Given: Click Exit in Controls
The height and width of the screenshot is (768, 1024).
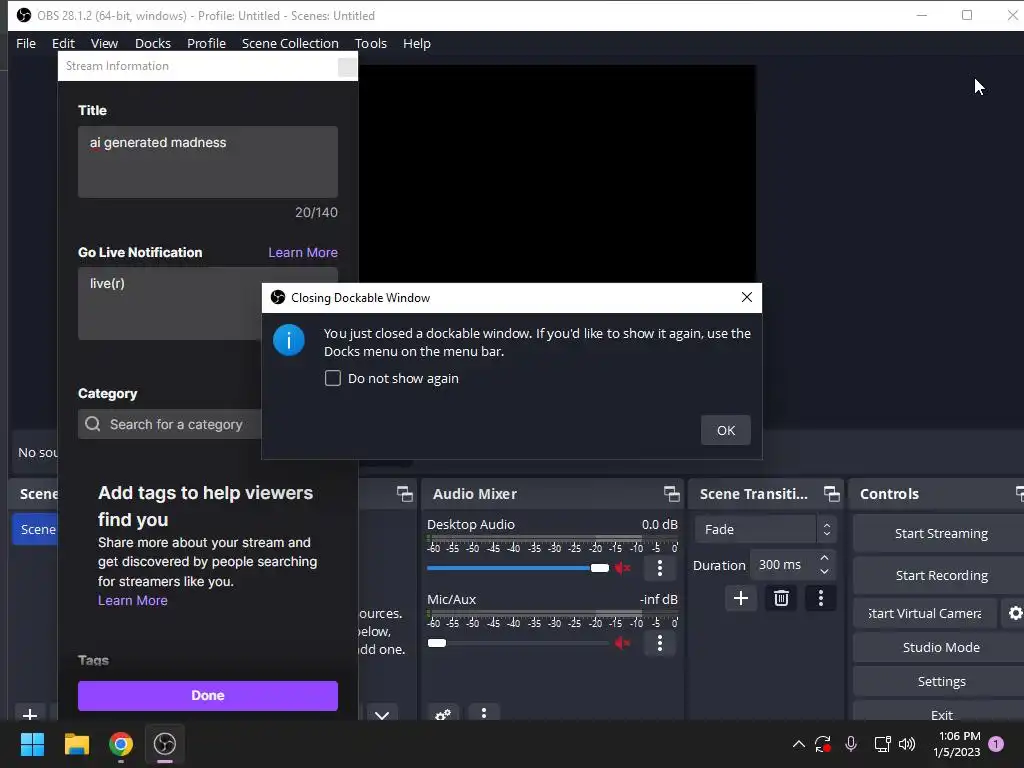Looking at the screenshot, I should click(940, 713).
